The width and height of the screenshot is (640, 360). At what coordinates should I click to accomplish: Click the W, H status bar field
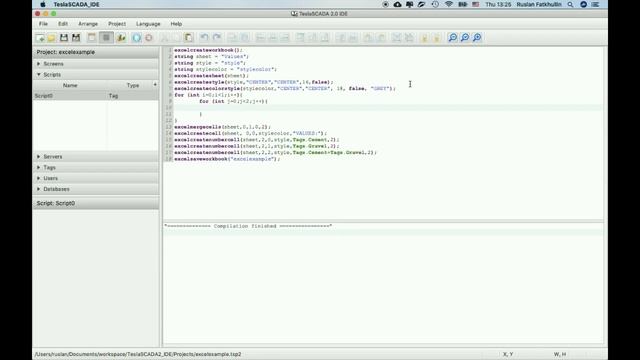560,354
